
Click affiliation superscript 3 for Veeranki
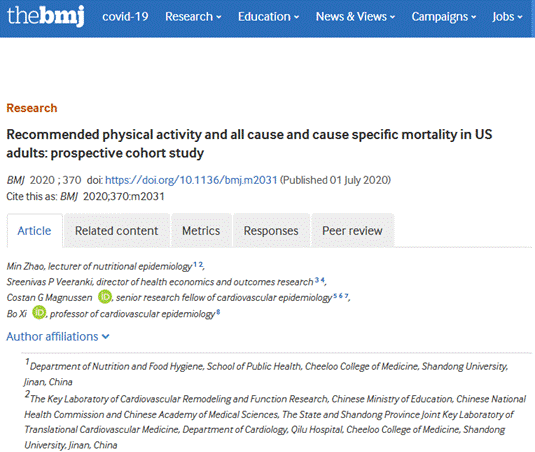pos(317,280)
